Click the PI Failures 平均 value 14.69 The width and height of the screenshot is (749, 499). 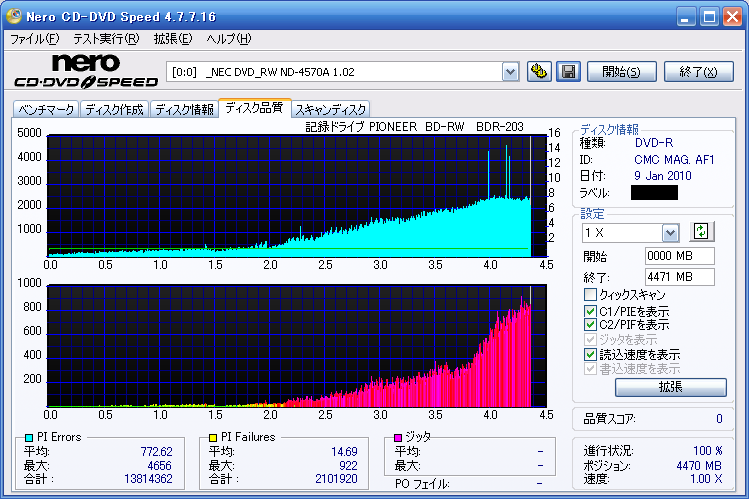[x=344, y=452]
